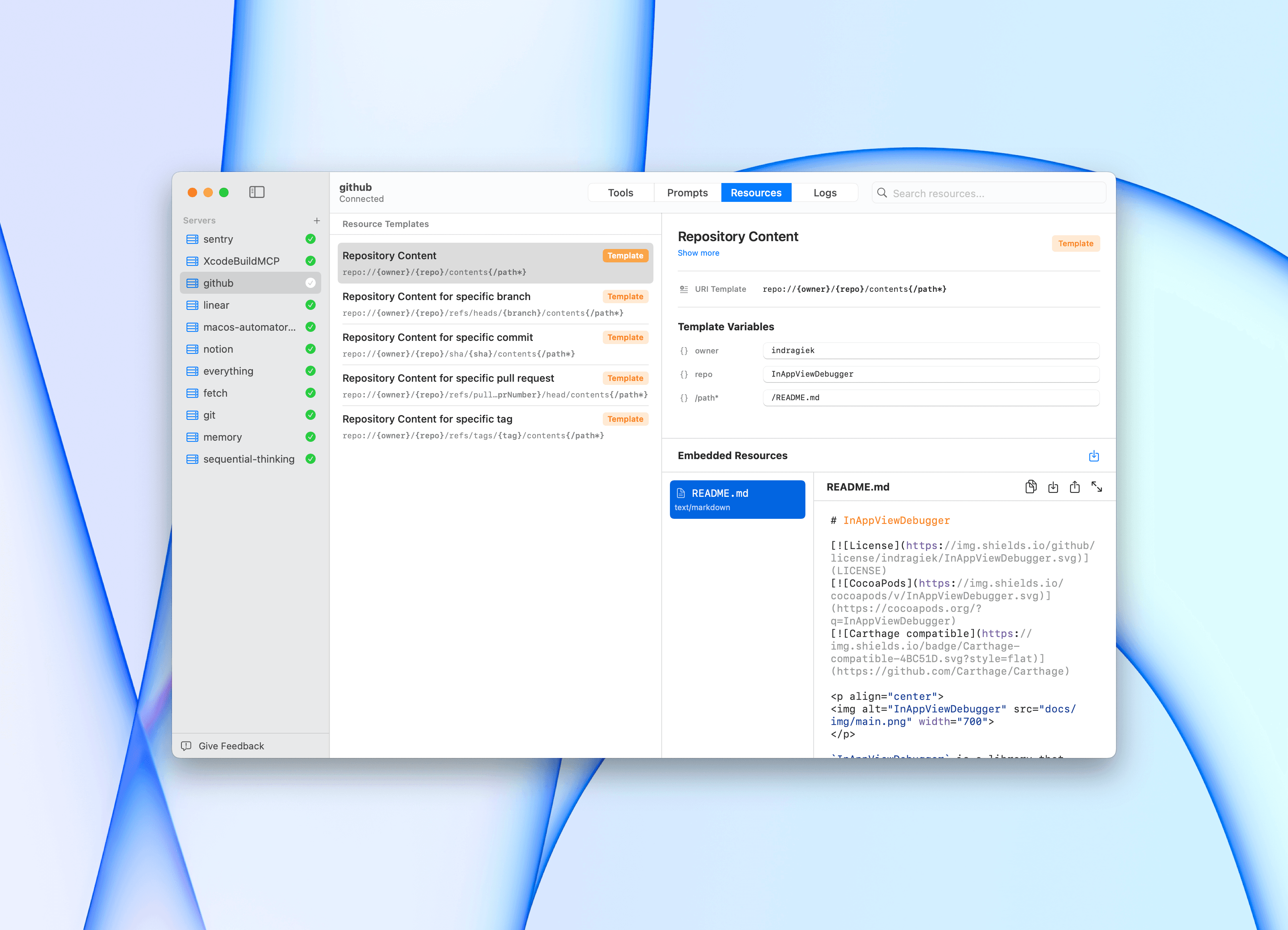
Task: Expand README.md preview to full size
Action: click(1097, 487)
